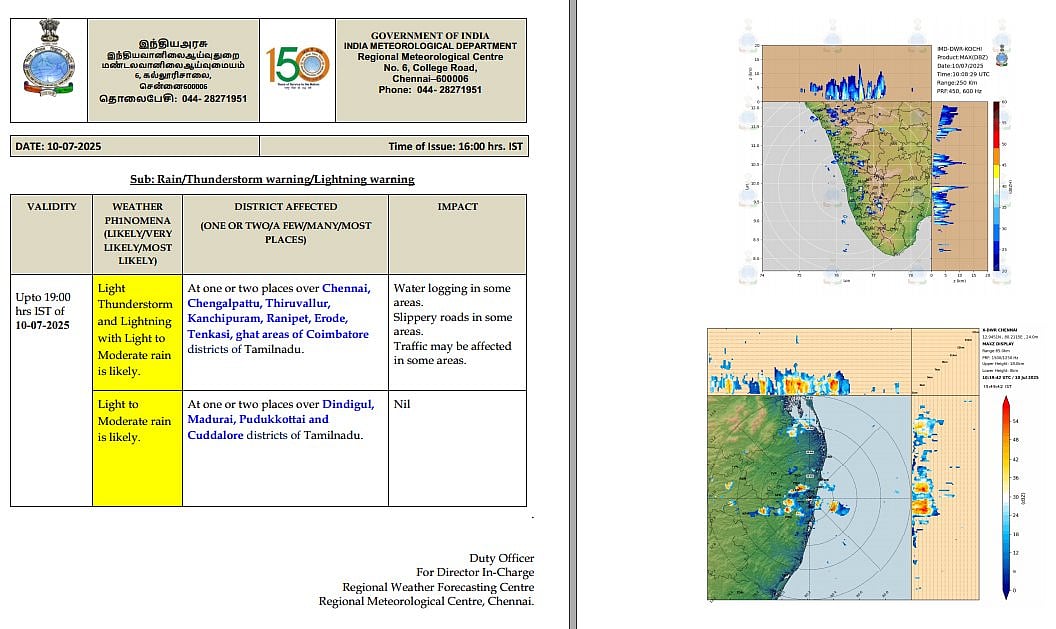Select the underlined Rain/Thunderstorm warning subject line
Image resolution: width=1056 pixels, height=629 pixels.
click(272, 179)
